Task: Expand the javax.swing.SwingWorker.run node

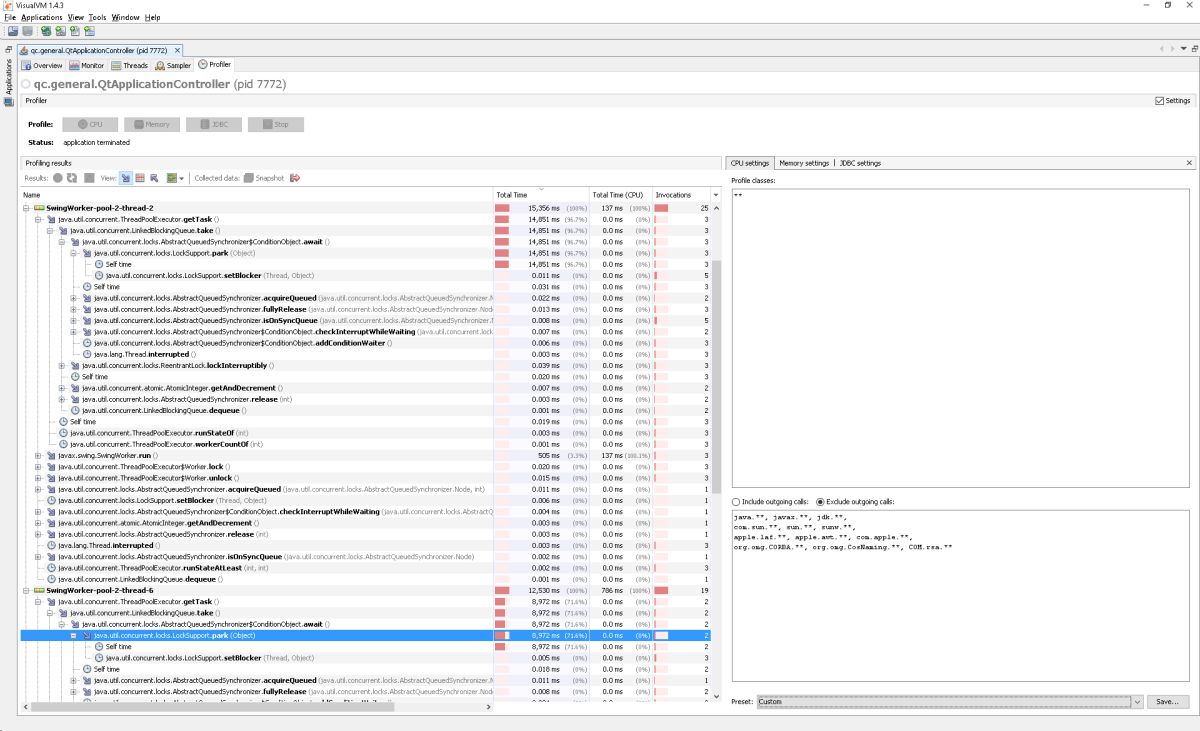Action: click(x=38, y=455)
